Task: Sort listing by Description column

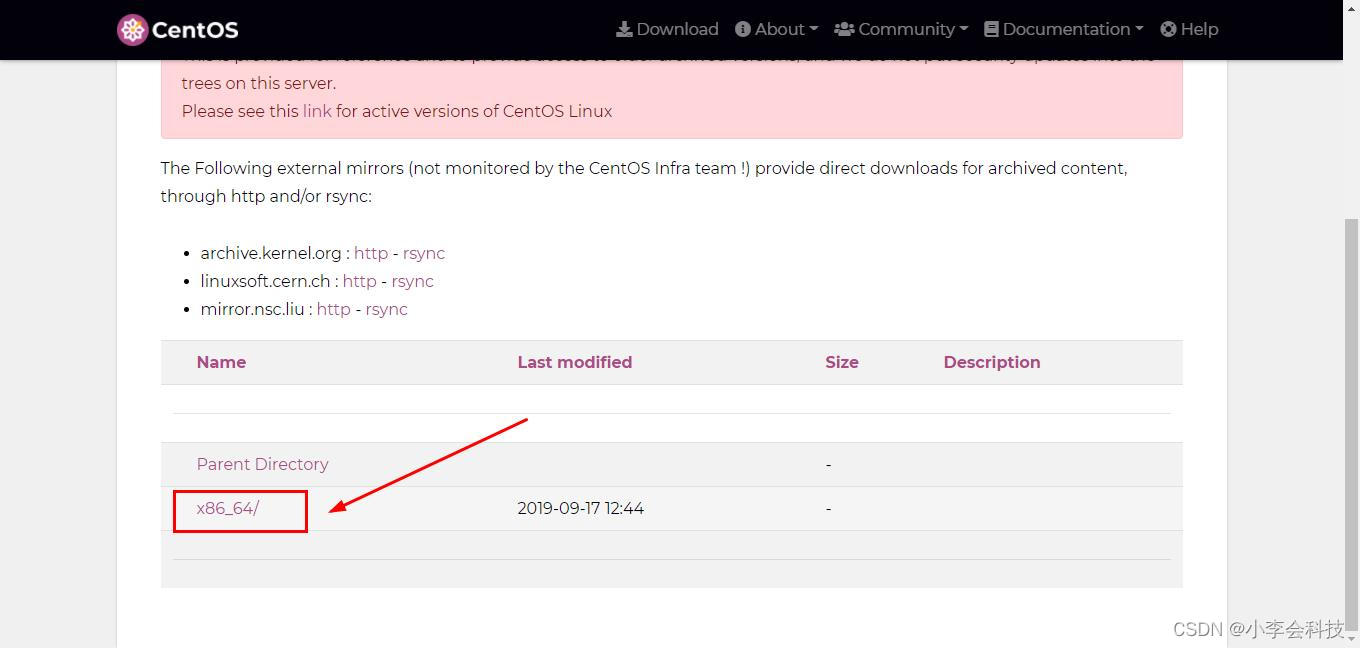Action: pos(992,362)
